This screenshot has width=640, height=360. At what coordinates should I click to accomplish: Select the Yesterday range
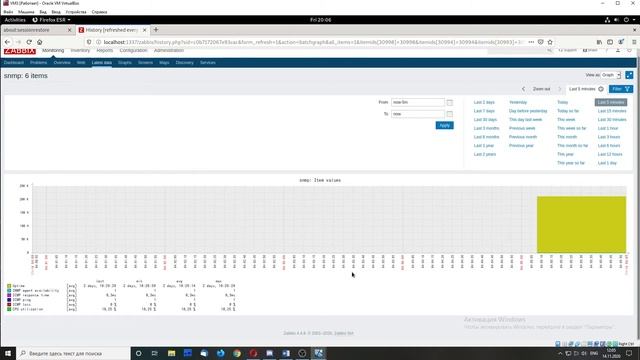[518, 102]
